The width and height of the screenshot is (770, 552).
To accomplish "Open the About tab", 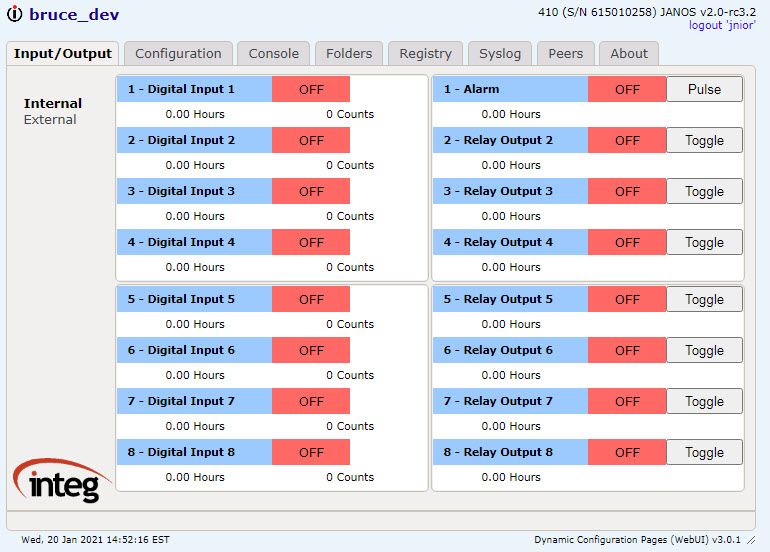I will pos(629,54).
